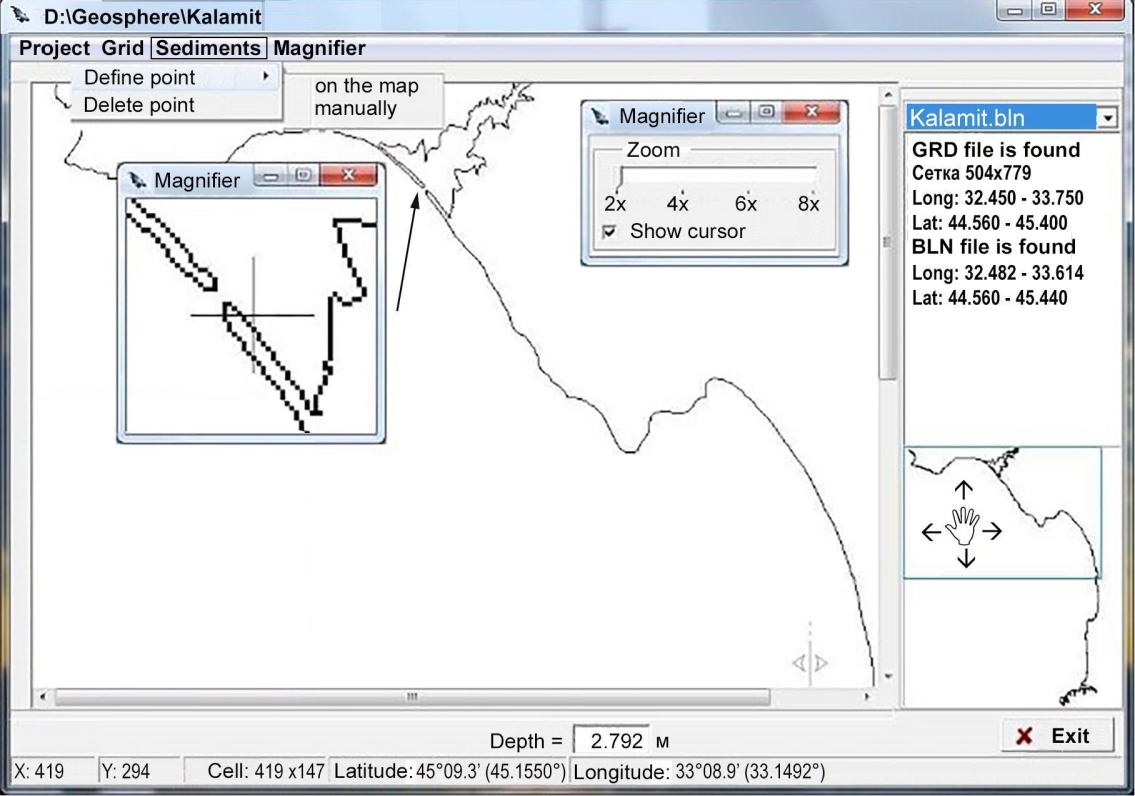Image resolution: width=1135 pixels, height=796 pixels.
Task: Click the up arrow in the navigation pad
Action: point(963,490)
